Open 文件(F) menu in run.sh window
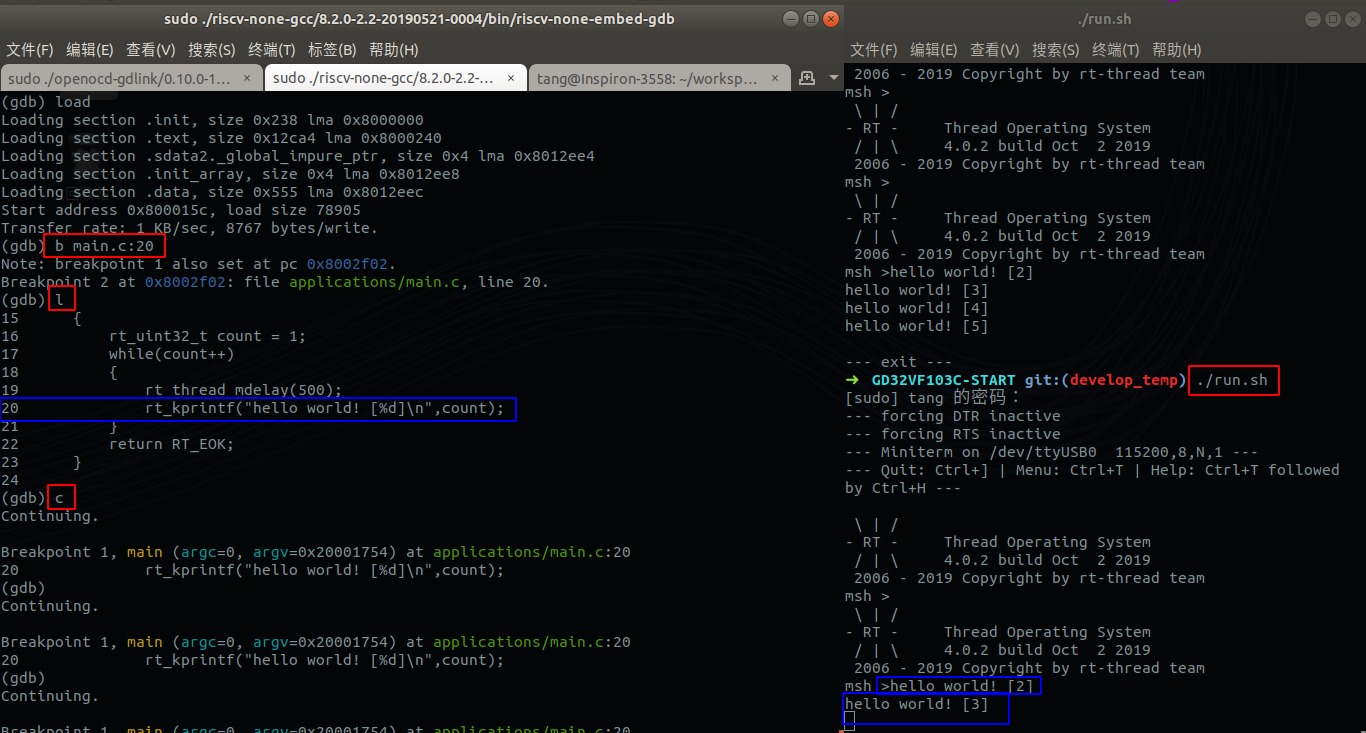Image resolution: width=1366 pixels, height=733 pixels. tap(874, 50)
